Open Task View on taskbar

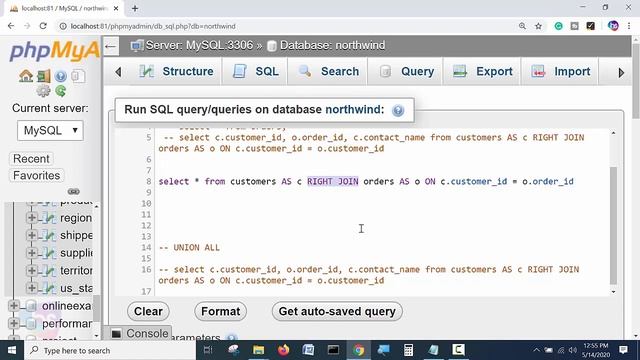pos(208,350)
